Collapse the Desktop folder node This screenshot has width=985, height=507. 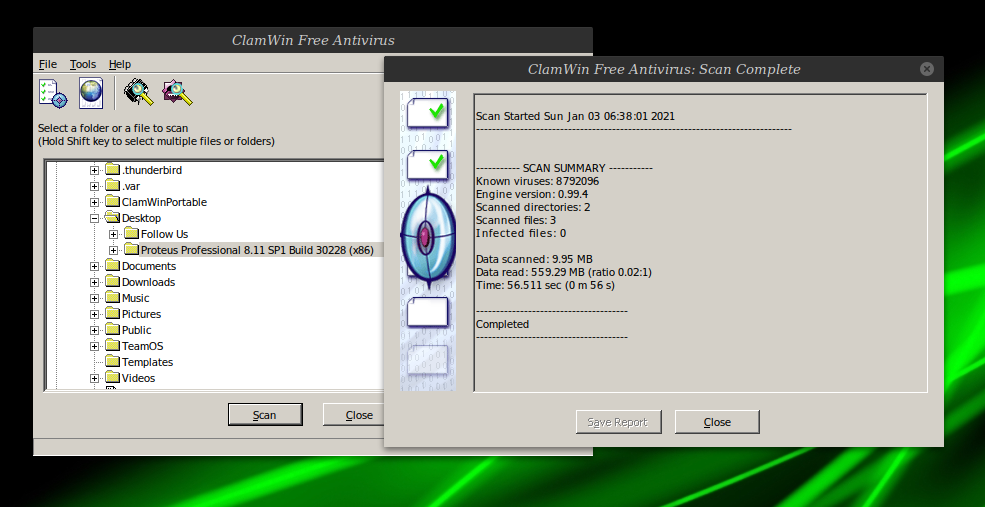[94, 218]
